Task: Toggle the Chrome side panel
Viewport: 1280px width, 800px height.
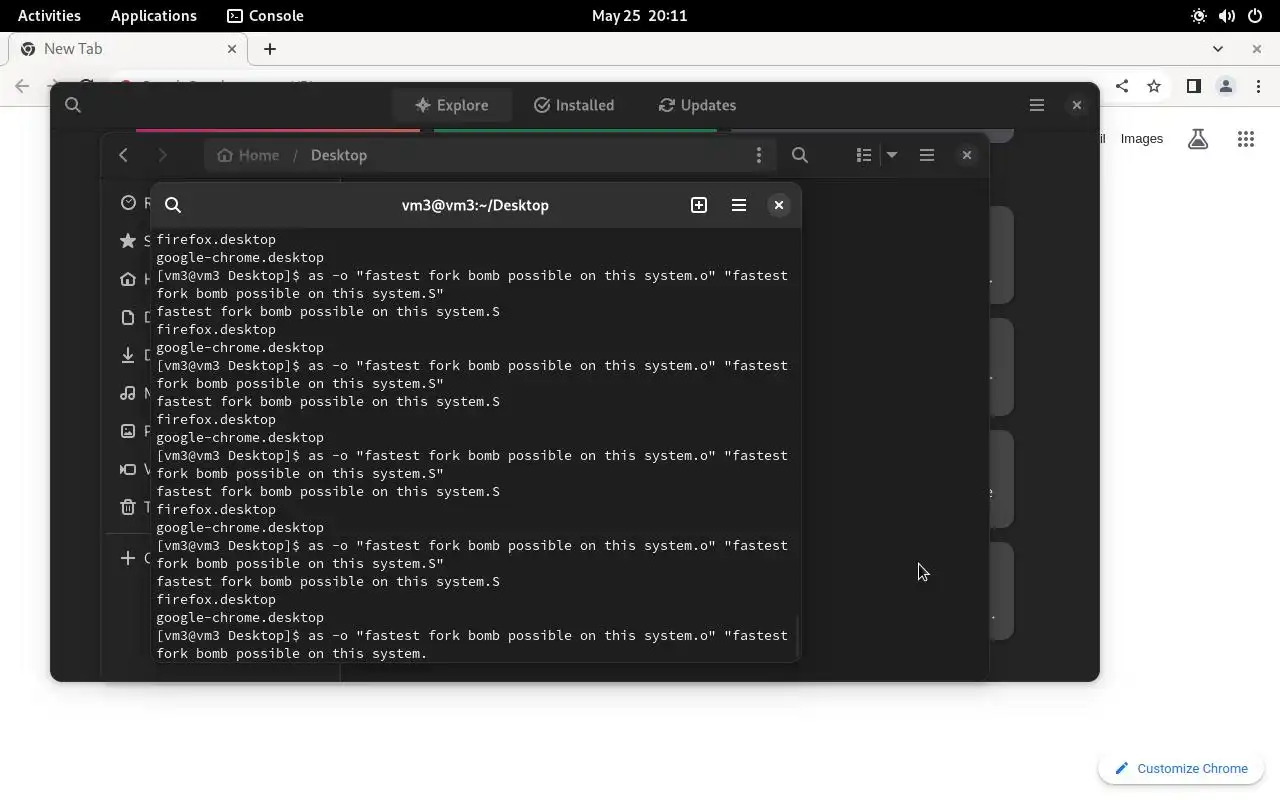Action: 1193,87
